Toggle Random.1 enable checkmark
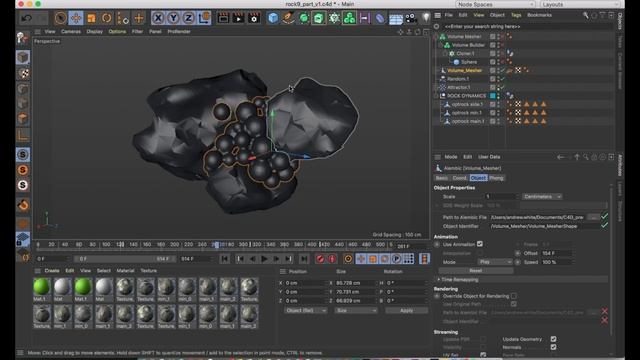Image resolution: width=640 pixels, height=360 pixels. (503, 79)
